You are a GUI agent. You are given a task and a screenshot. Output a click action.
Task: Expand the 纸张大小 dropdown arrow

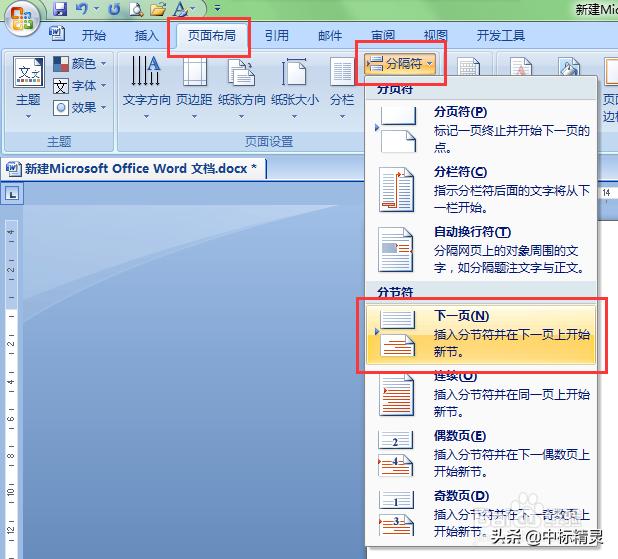point(294,116)
